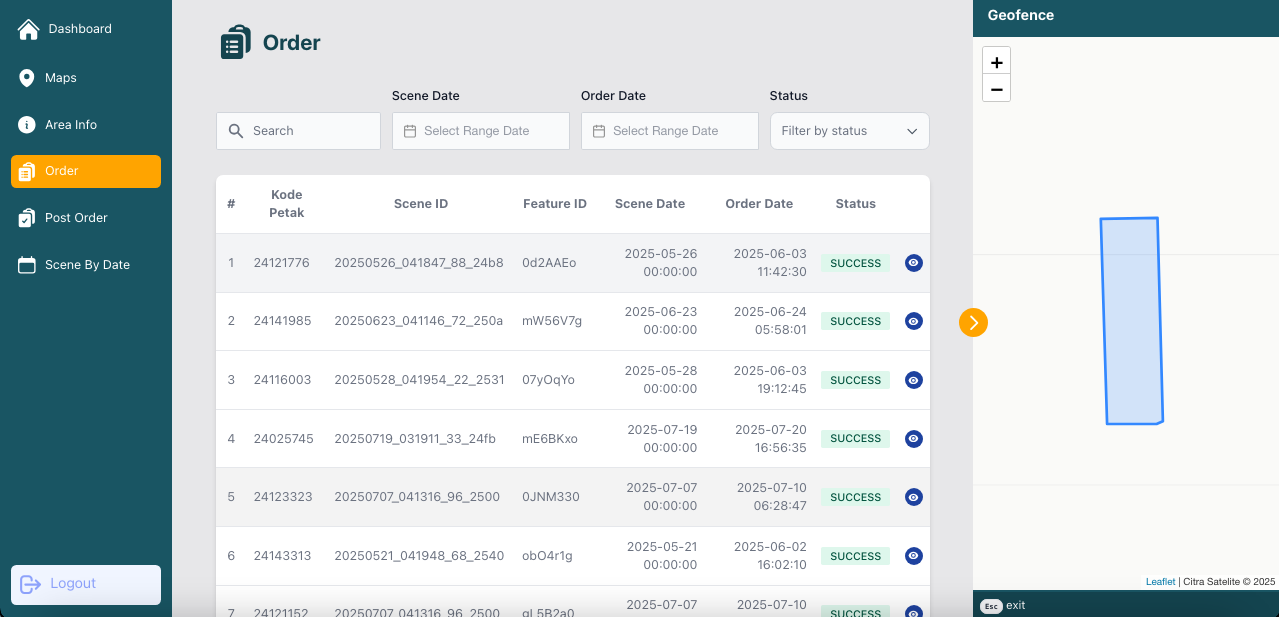
Task: Open the Scene Date range picker
Action: tap(480, 131)
